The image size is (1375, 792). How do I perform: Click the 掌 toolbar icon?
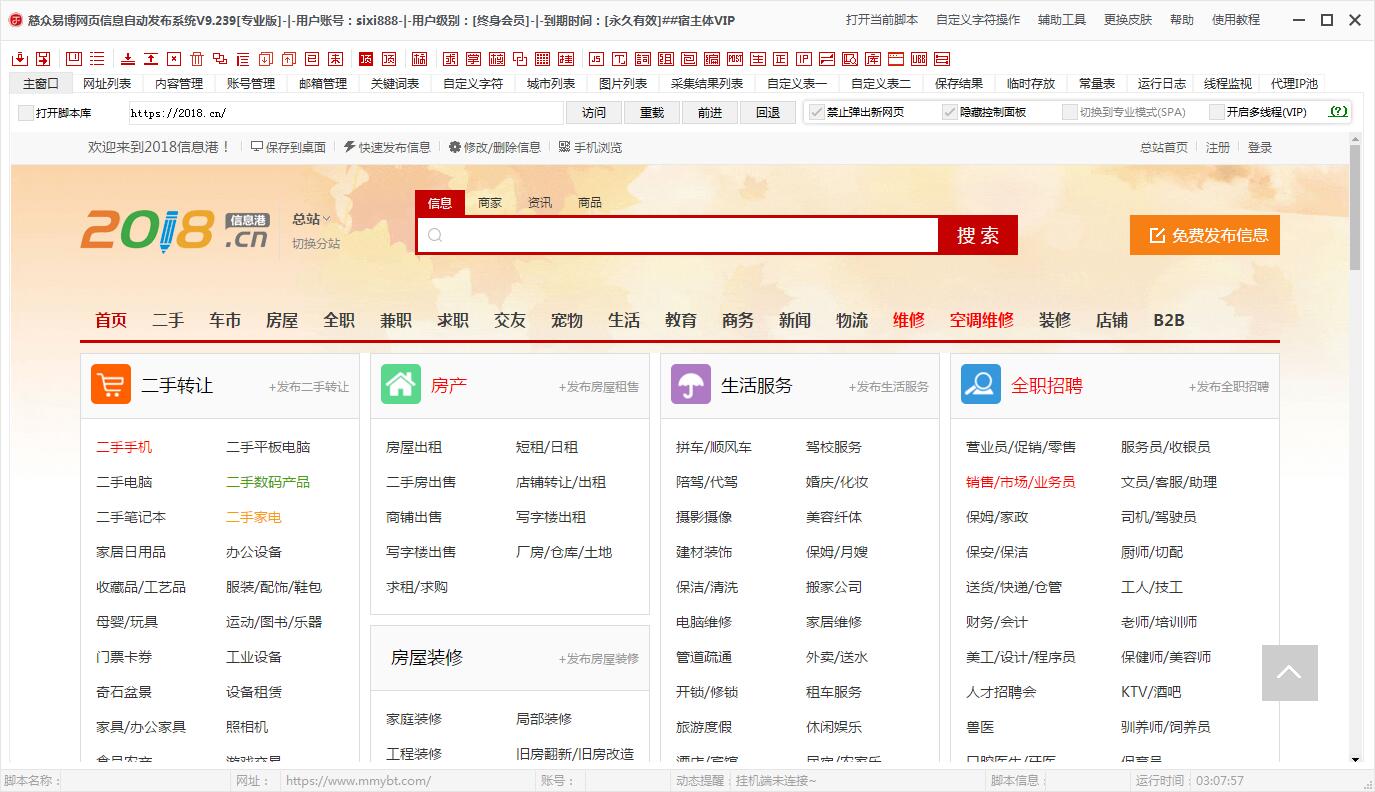pos(473,59)
